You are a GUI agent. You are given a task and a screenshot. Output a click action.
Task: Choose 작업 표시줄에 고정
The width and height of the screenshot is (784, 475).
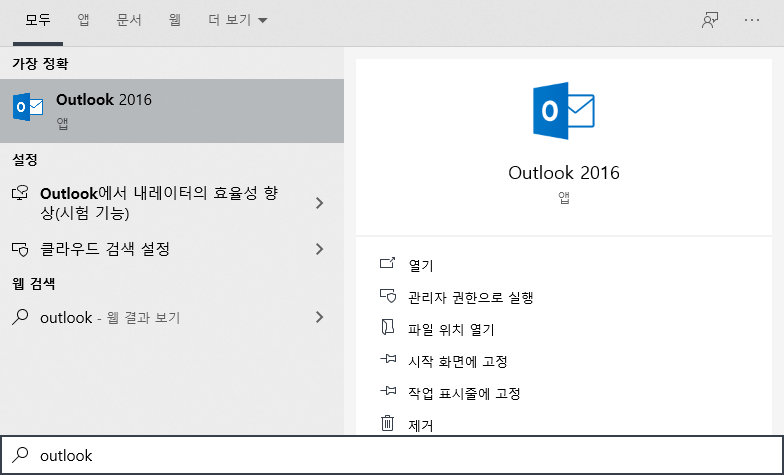[464, 394]
